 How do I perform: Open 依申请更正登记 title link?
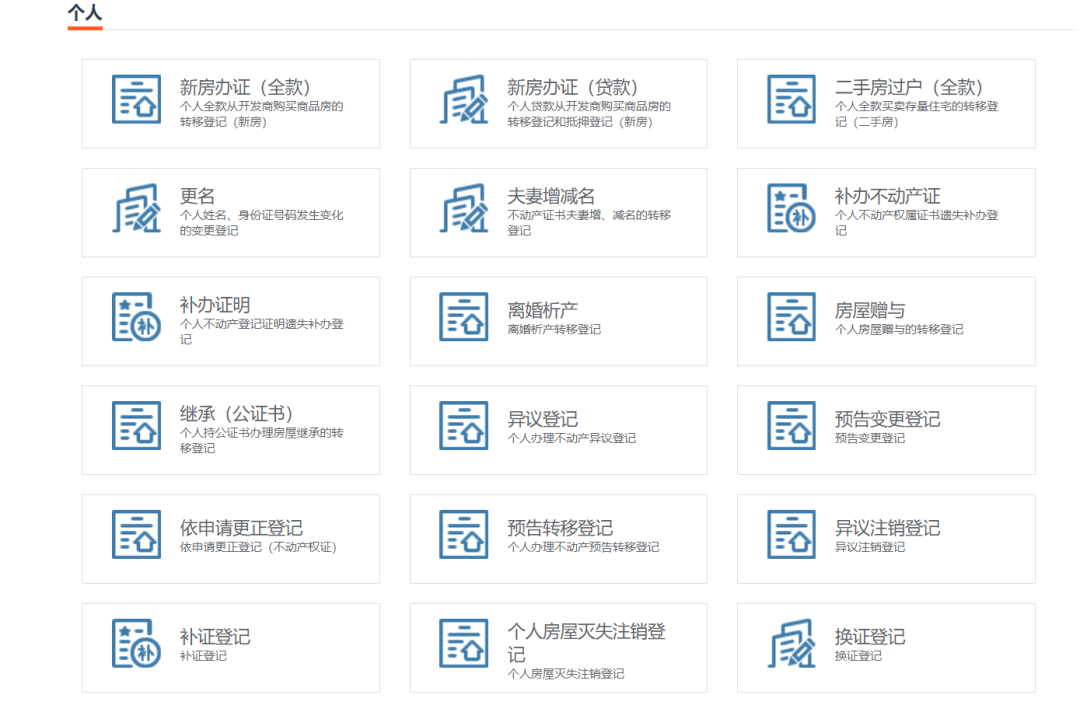tap(241, 528)
